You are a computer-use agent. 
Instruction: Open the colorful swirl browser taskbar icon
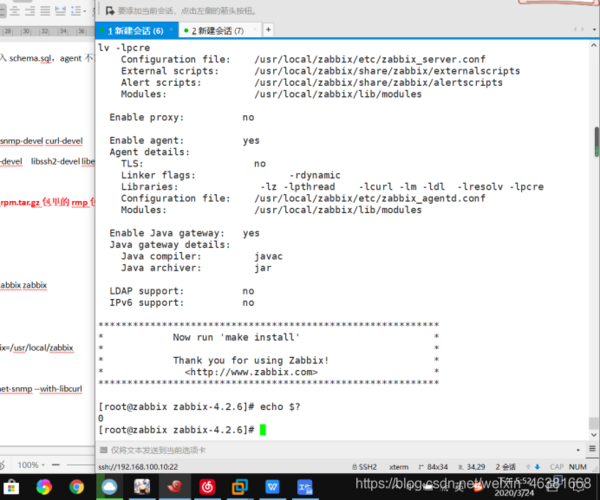pos(44,487)
